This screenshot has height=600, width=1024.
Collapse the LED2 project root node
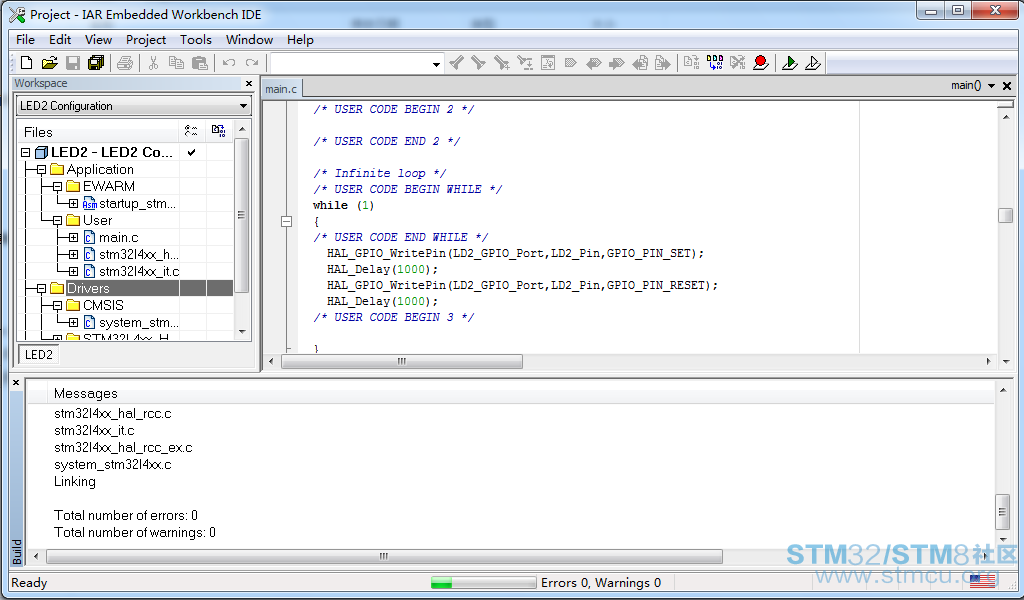coord(25,152)
